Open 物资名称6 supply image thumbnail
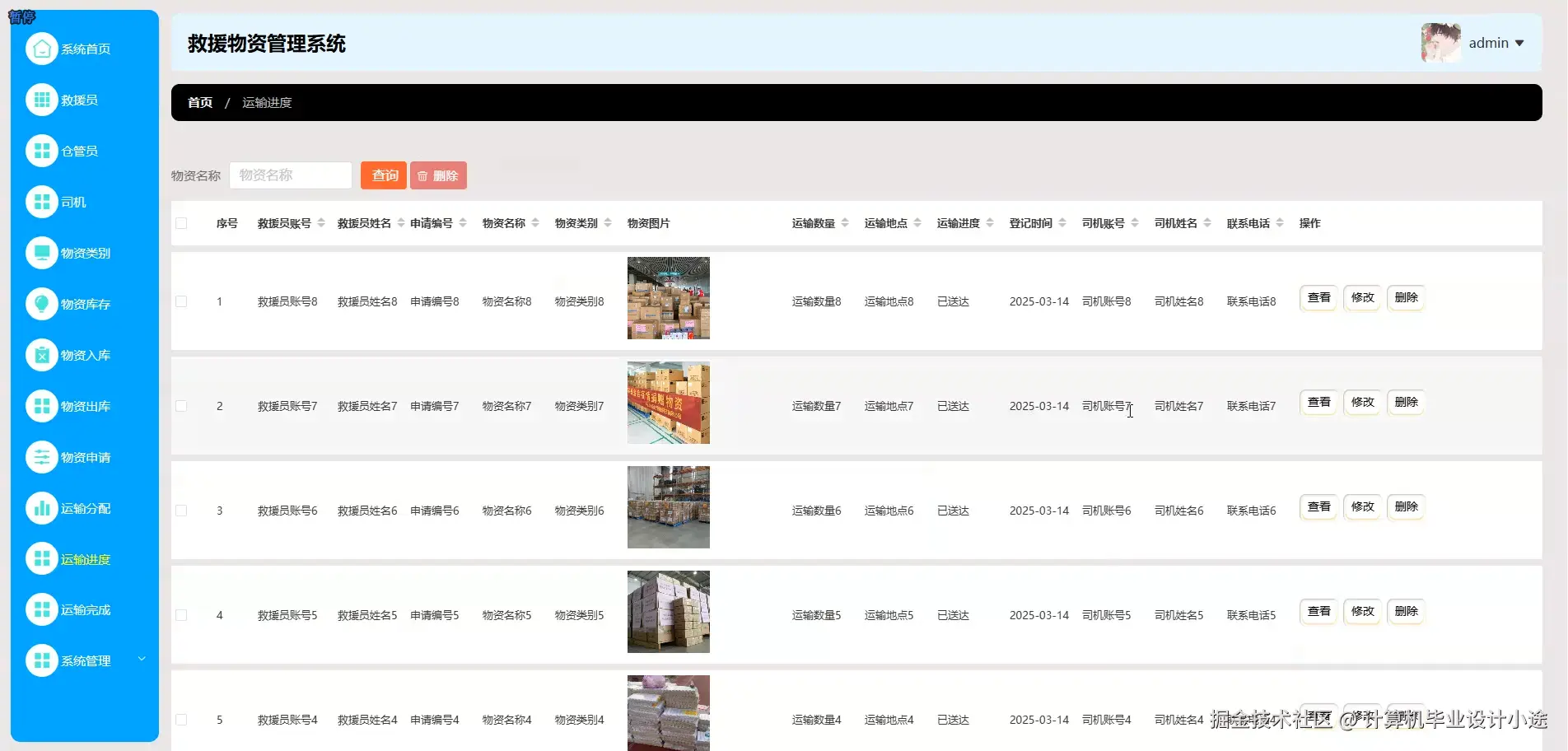This screenshot has width=1568, height=751. coord(669,507)
